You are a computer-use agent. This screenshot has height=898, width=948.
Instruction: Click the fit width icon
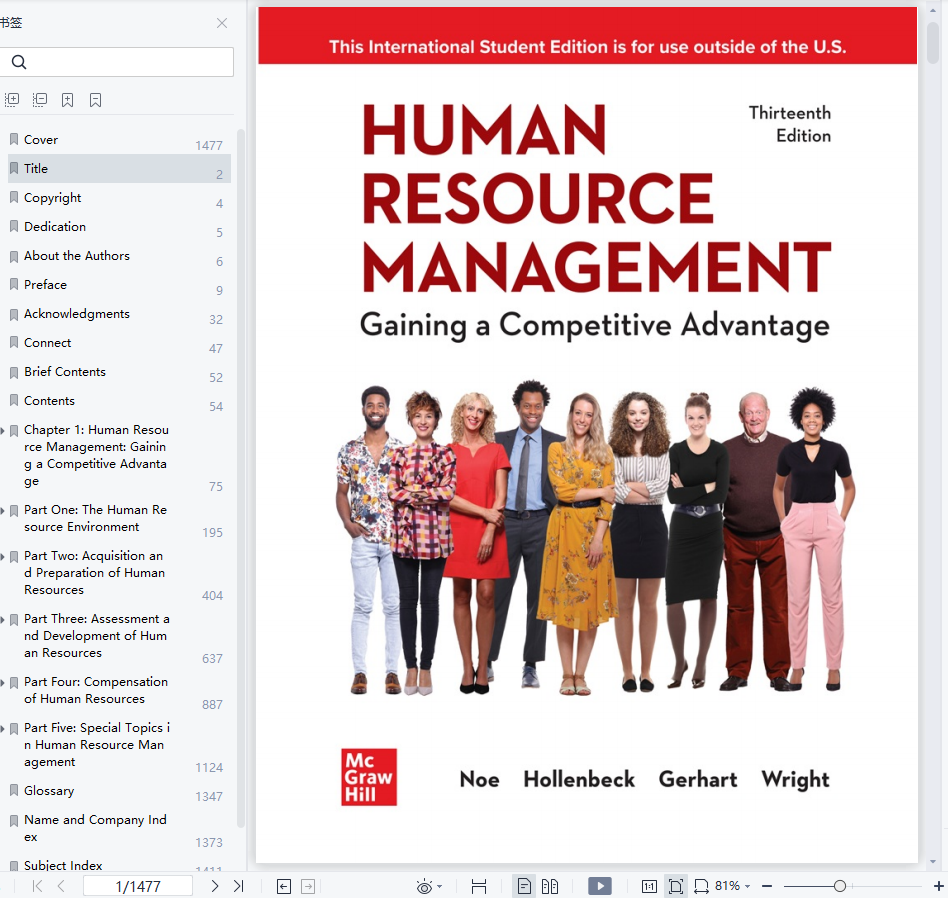479,887
